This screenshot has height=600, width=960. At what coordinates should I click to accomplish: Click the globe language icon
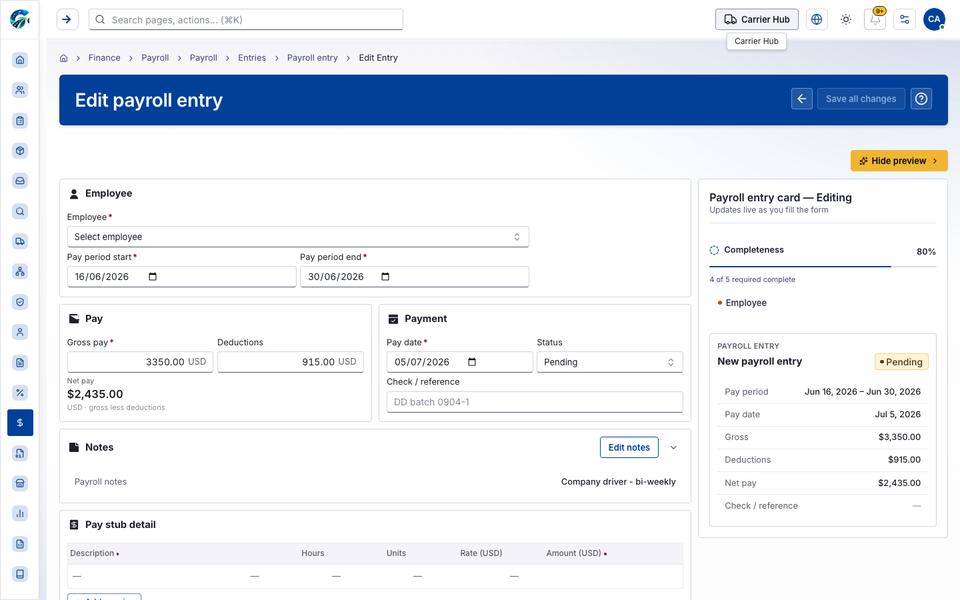pyautogui.click(x=816, y=20)
